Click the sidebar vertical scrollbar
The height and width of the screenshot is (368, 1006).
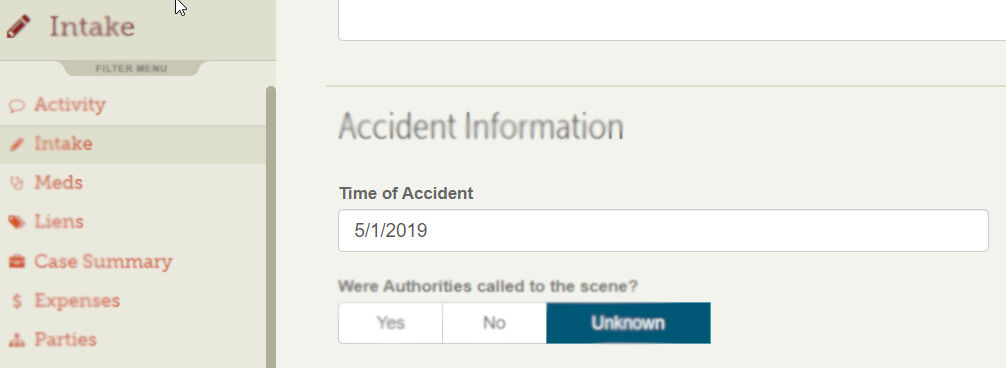pyautogui.click(x=271, y=227)
